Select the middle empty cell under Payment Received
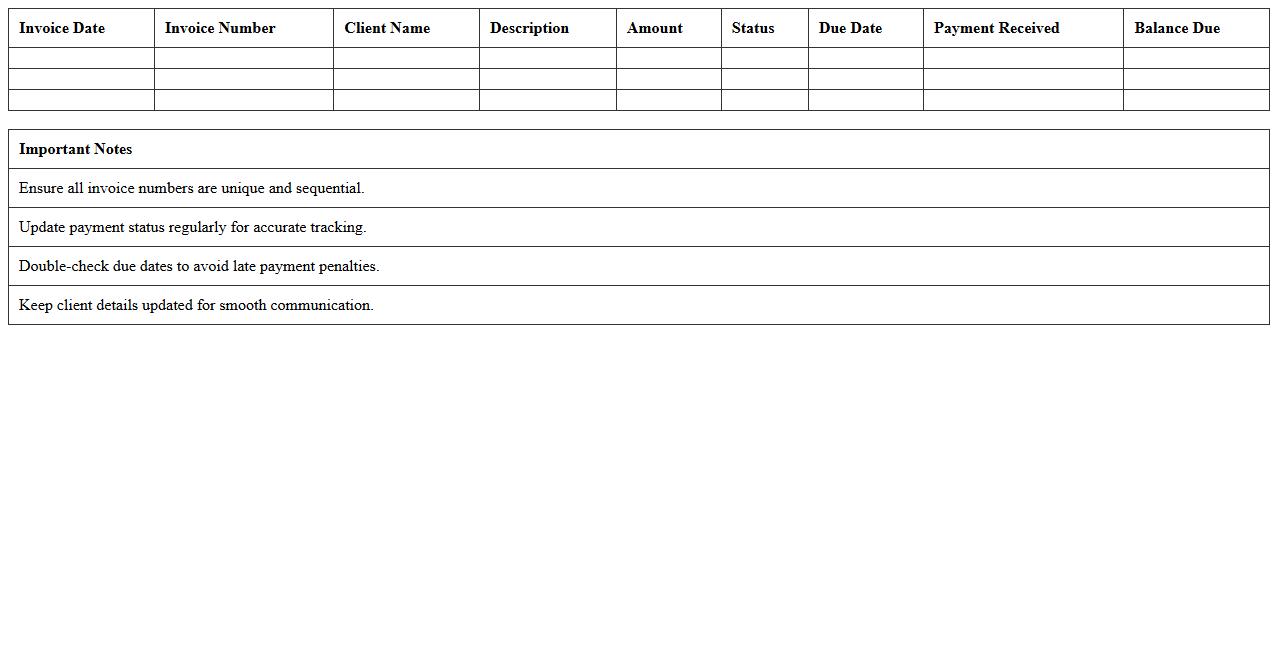The image size is (1278, 650). (x=1023, y=79)
